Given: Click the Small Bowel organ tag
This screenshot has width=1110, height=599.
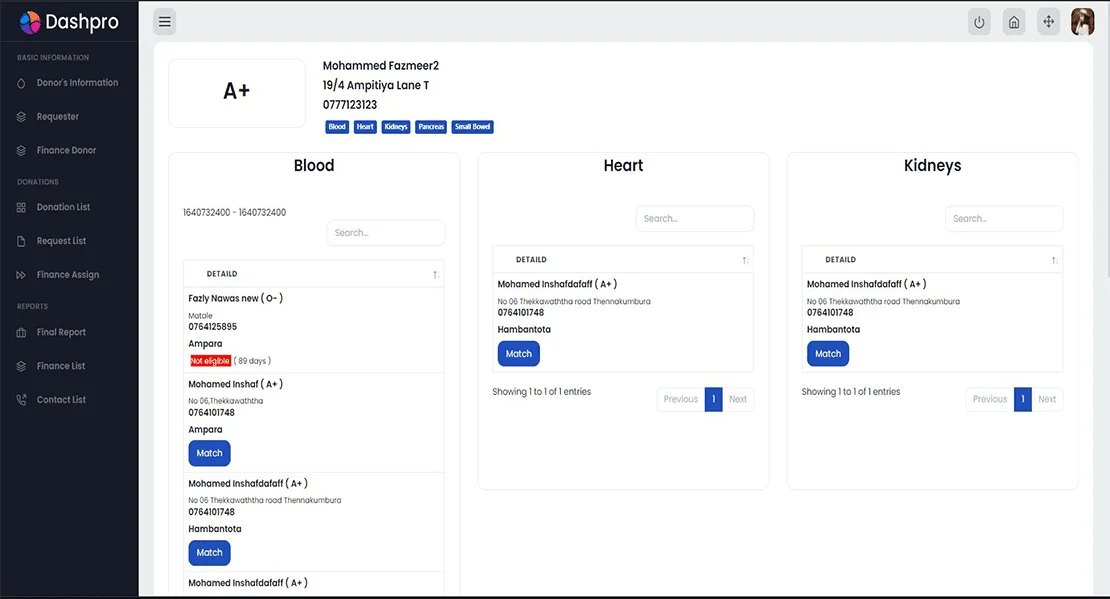Looking at the screenshot, I should click(472, 127).
